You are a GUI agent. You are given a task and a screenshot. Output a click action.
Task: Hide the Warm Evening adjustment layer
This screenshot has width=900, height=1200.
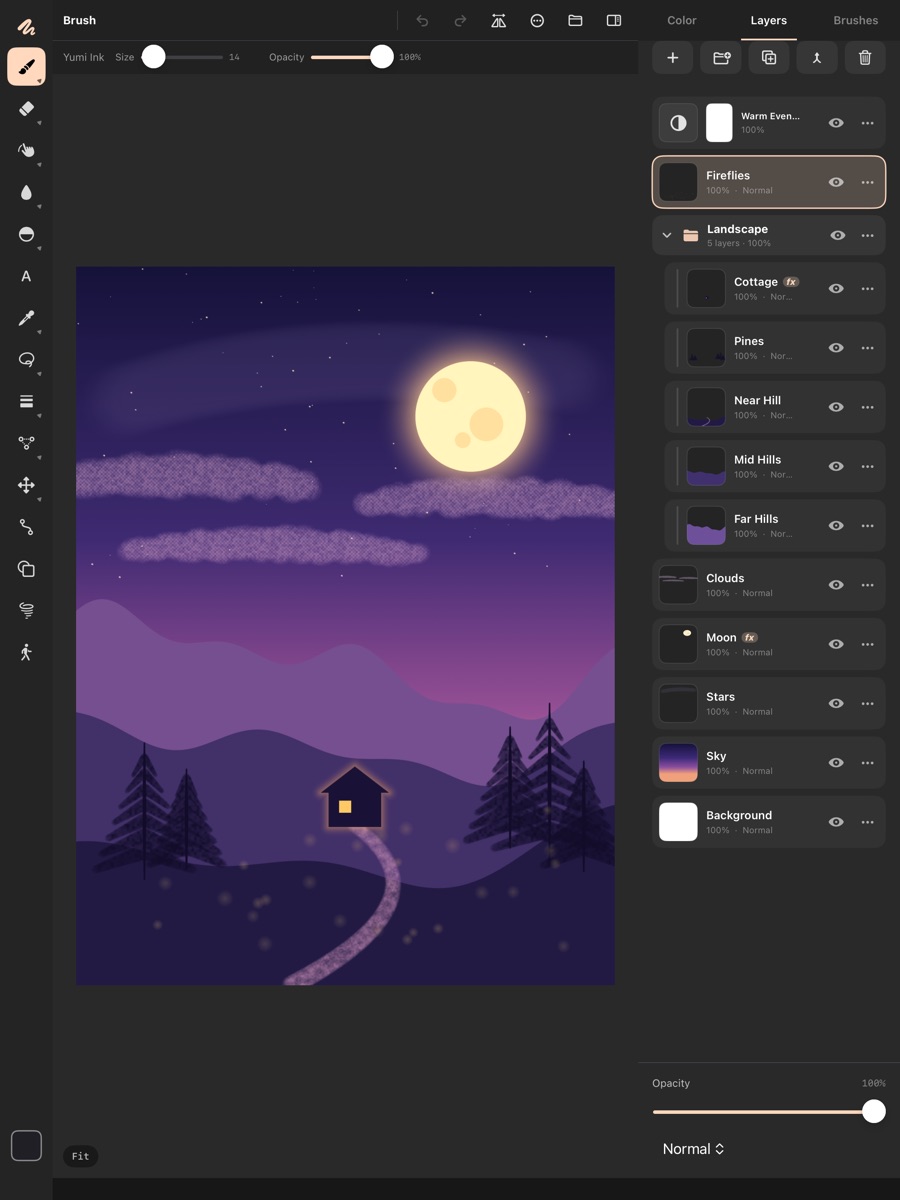(x=837, y=123)
